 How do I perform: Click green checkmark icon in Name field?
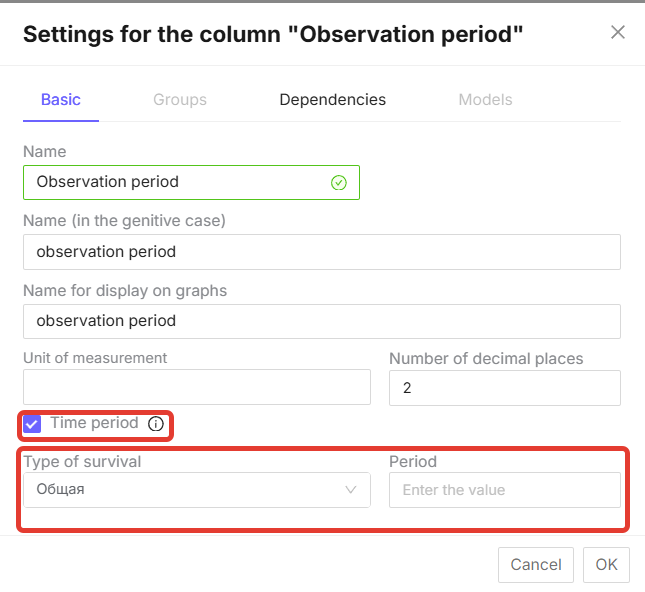tap(338, 183)
